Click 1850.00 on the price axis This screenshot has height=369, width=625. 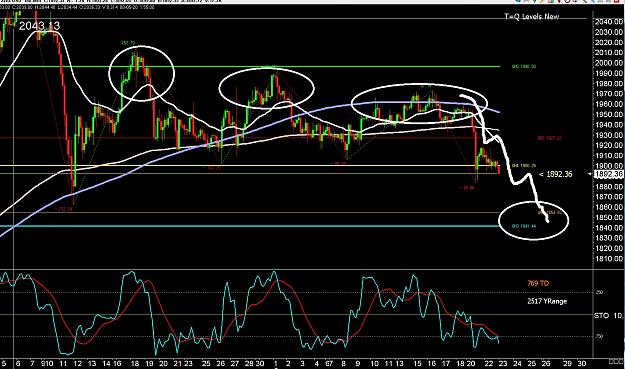[x=609, y=218]
